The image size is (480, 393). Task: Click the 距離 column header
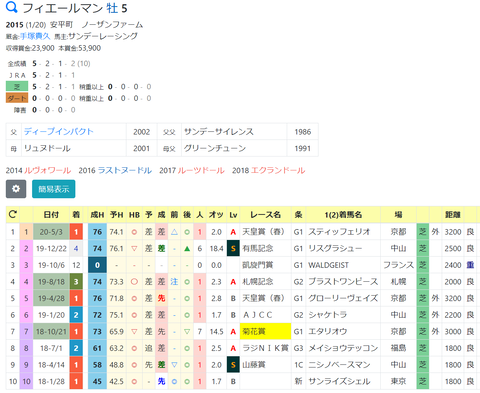coord(453,215)
